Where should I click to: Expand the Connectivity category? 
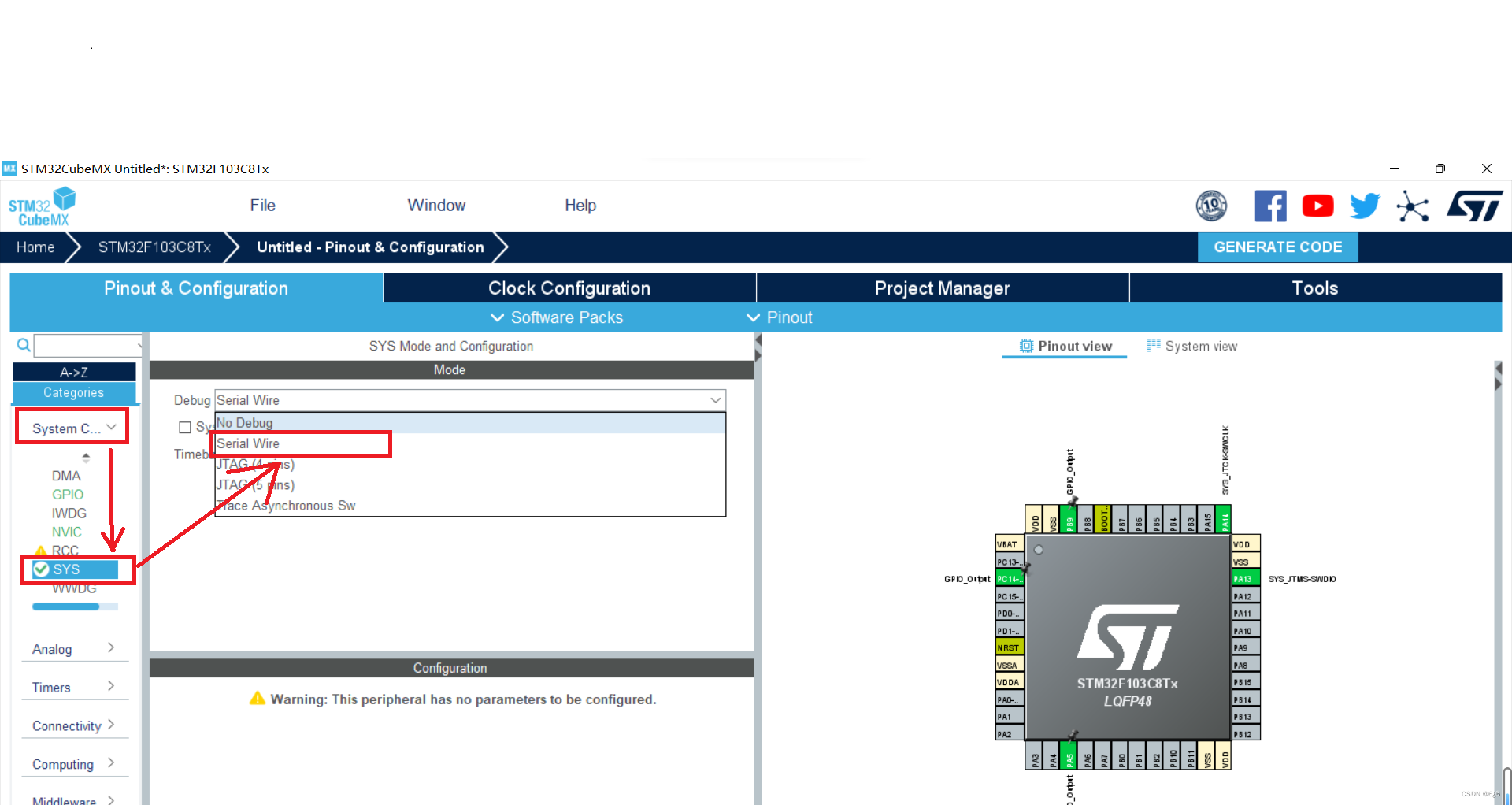(x=73, y=725)
